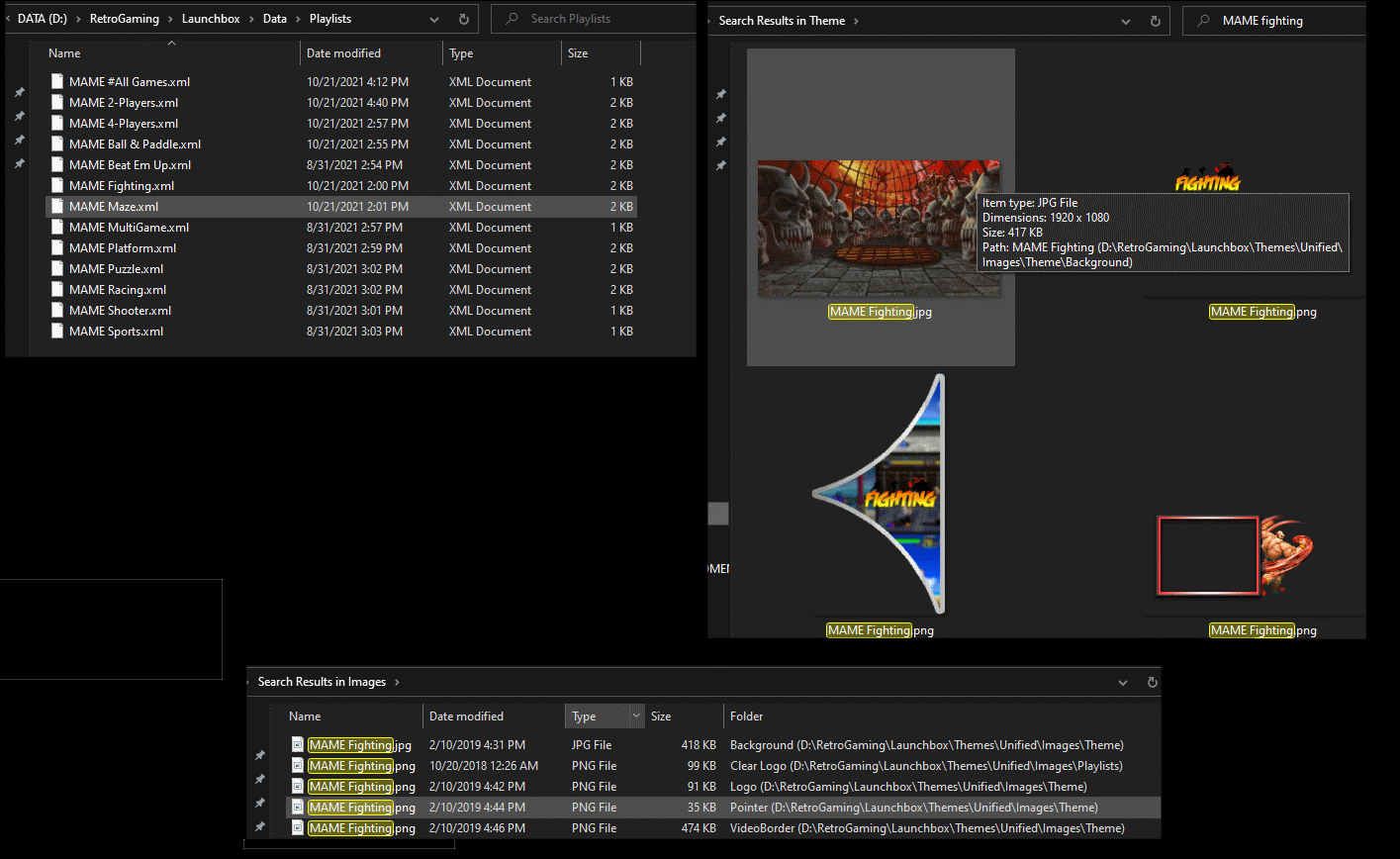Click the MAME 2-Players.xml file icon
This screenshot has width=1400, height=859.
pos(57,103)
